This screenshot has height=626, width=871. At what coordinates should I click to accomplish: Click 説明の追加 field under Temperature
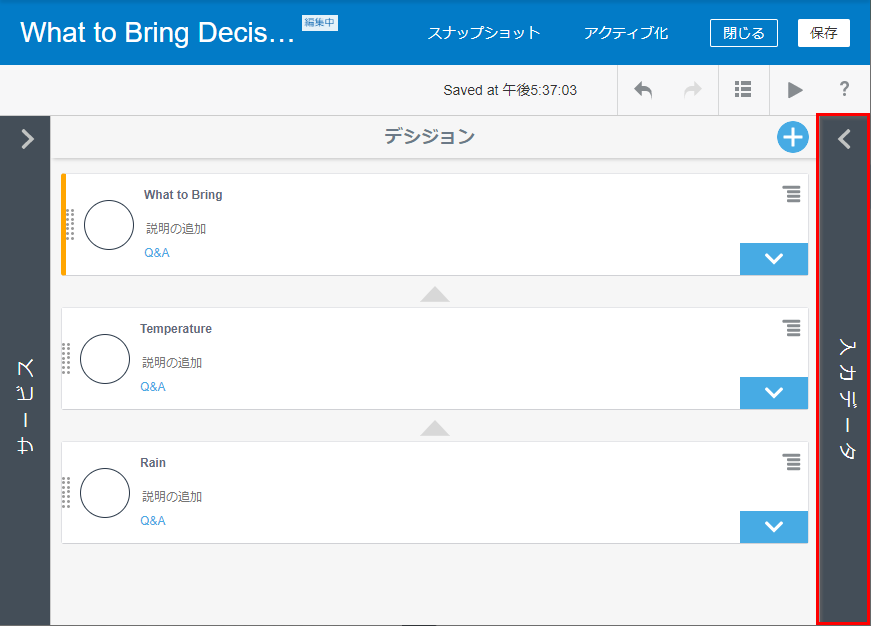pyautogui.click(x=172, y=363)
